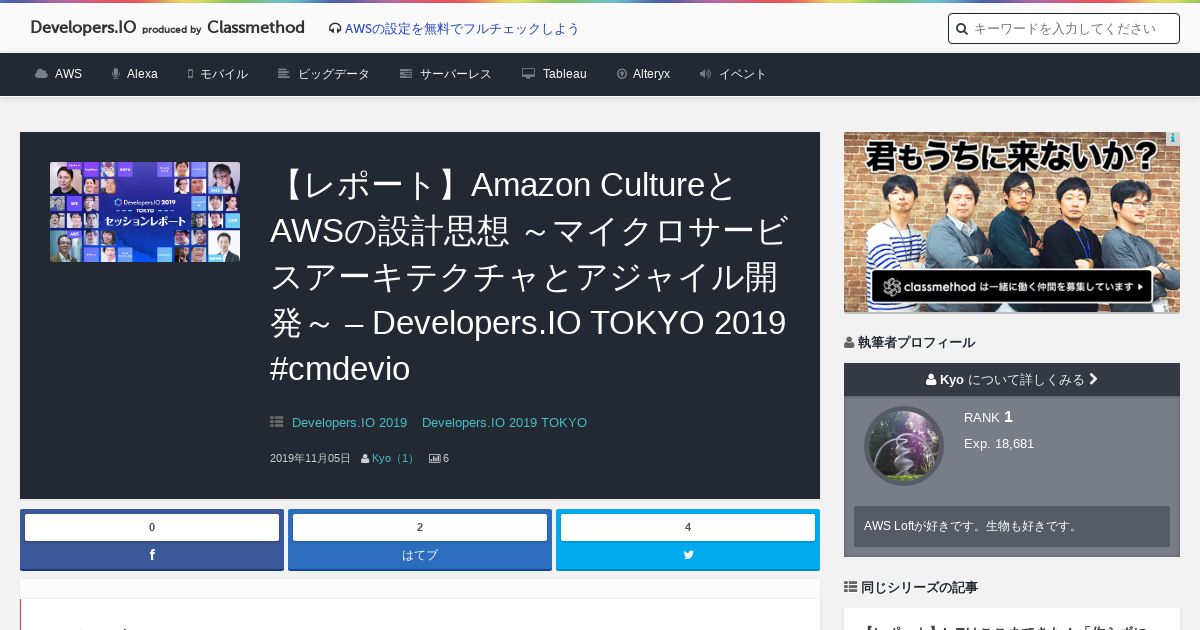Click the article title Amazon CultureとAWSの設計思想
Image resolution: width=1200 pixels, height=630 pixels.
point(530,276)
